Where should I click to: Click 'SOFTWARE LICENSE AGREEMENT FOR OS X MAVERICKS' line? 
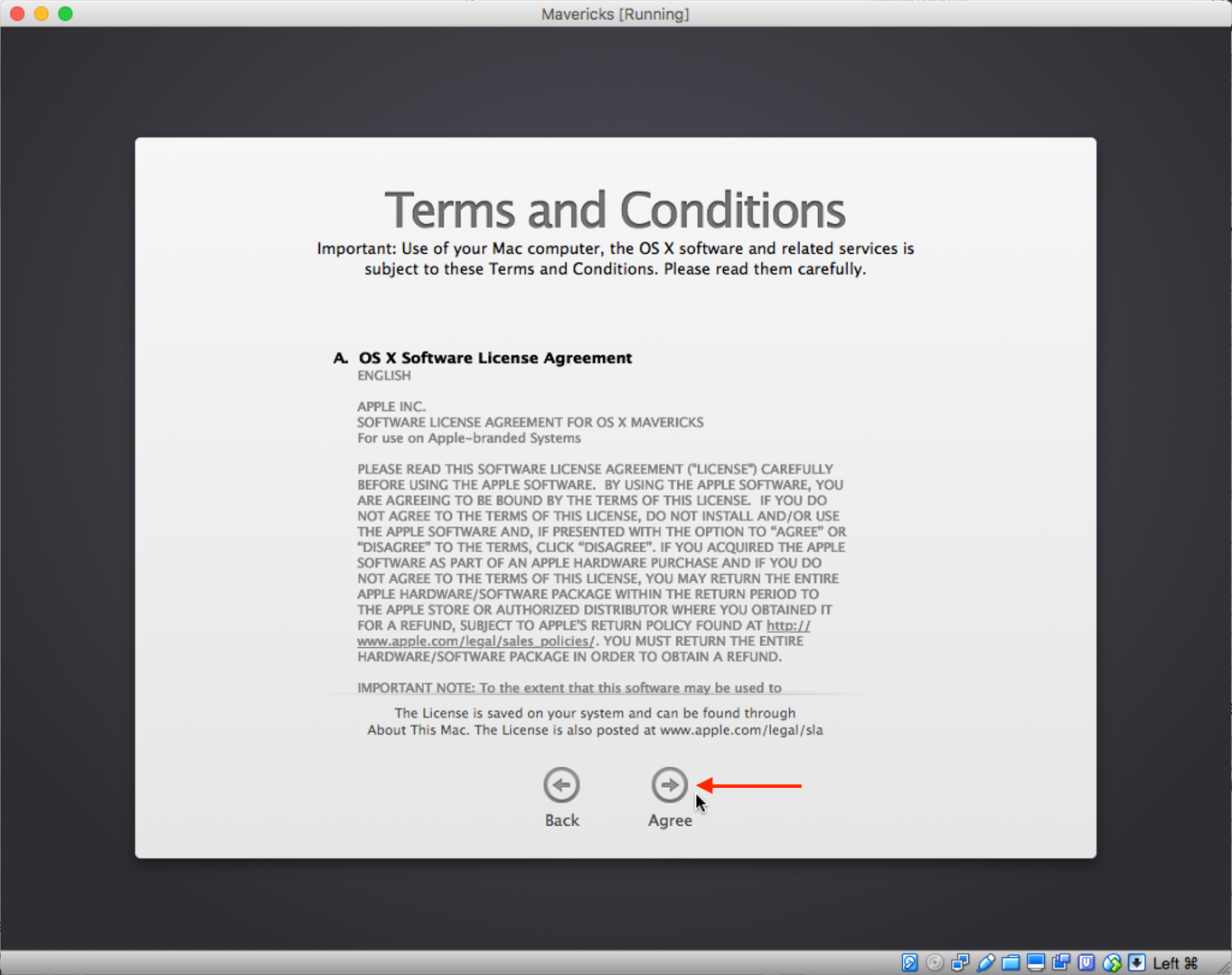(531, 422)
